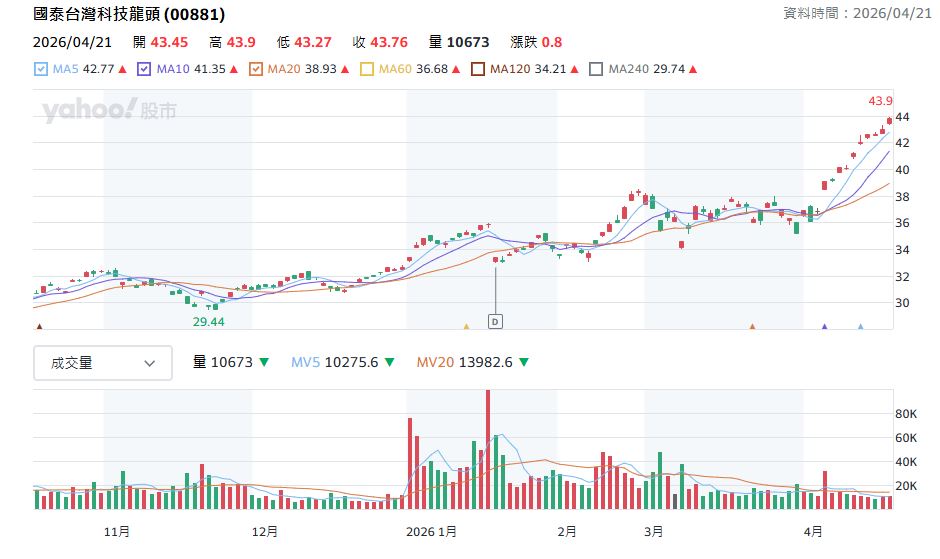Click the 29.44 low price label
This screenshot has width=940, height=559.
[209, 322]
